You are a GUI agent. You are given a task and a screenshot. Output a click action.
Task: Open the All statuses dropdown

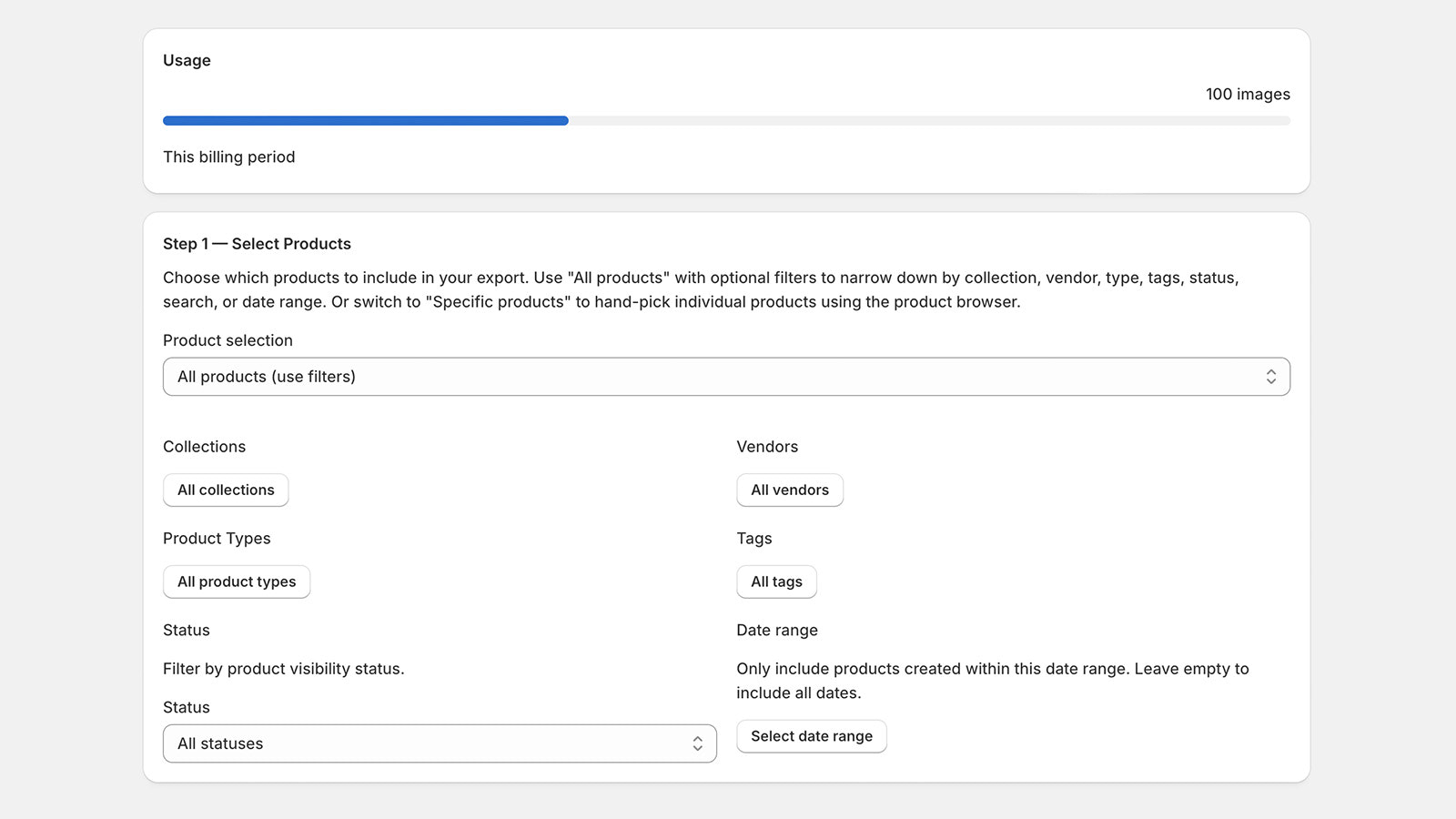tap(440, 743)
